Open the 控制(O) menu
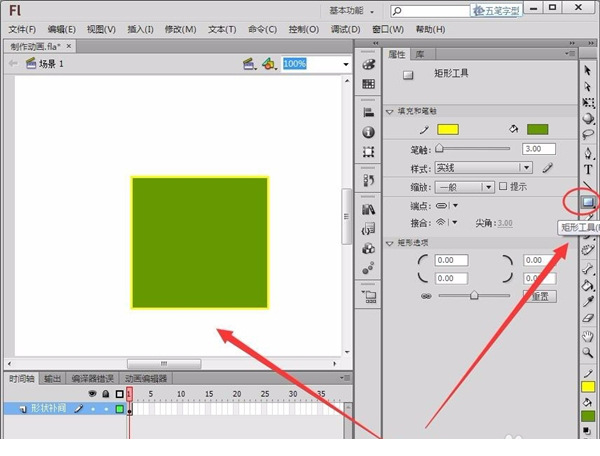The height and width of the screenshot is (456, 600). (303, 29)
